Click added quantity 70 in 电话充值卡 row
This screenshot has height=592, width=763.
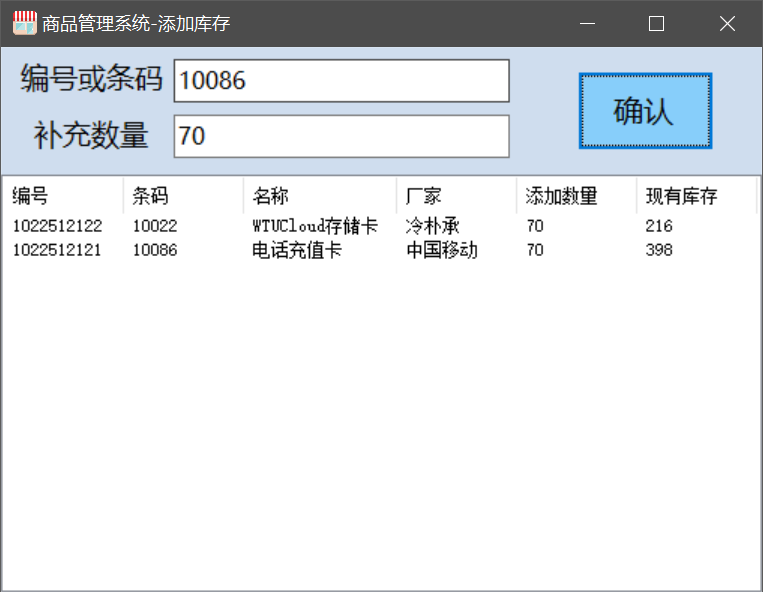point(535,250)
